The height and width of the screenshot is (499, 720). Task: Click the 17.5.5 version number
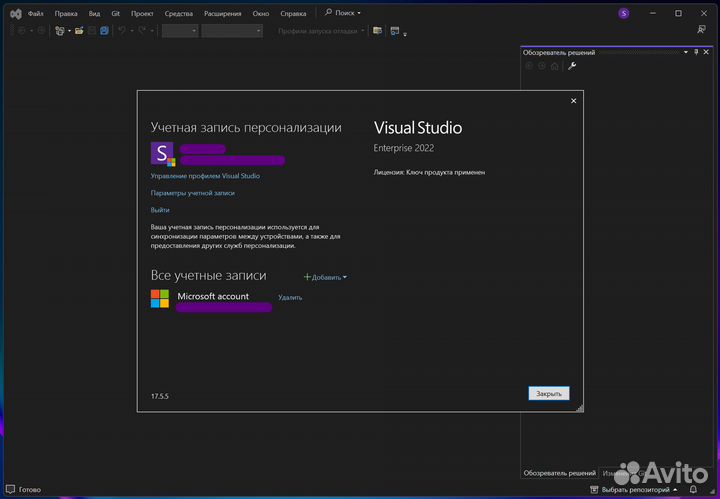pyautogui.click(x=160, y=396)
